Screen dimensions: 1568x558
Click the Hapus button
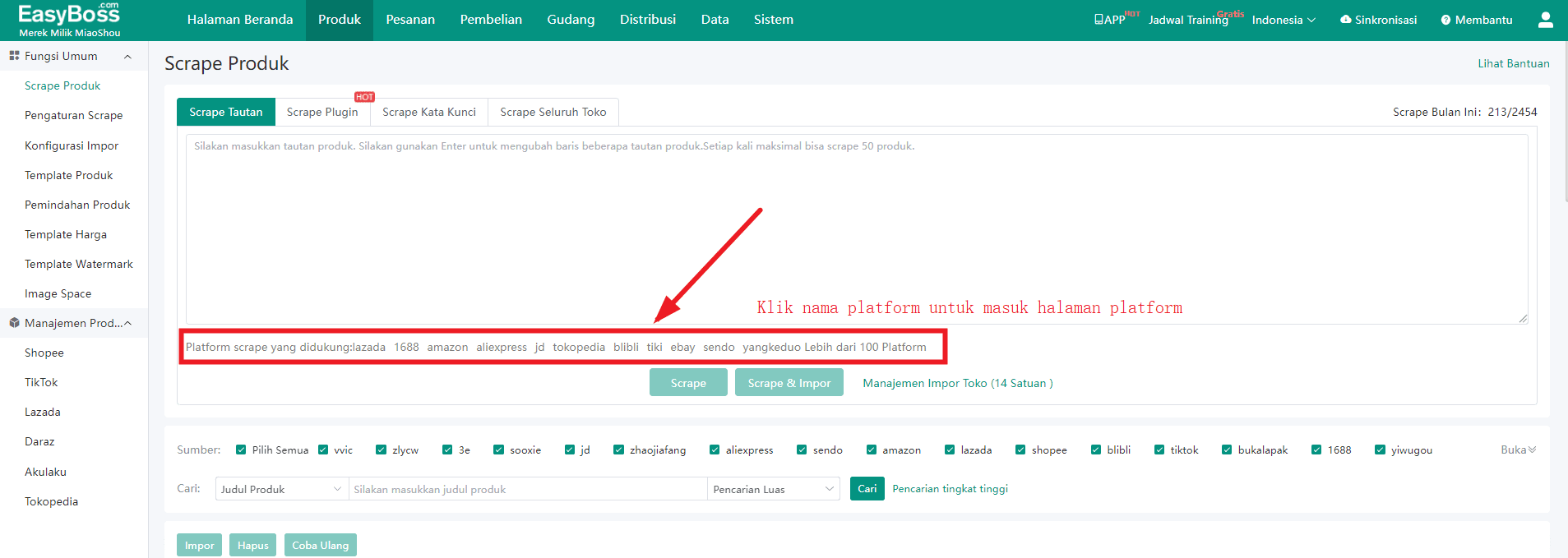point(253,546)
